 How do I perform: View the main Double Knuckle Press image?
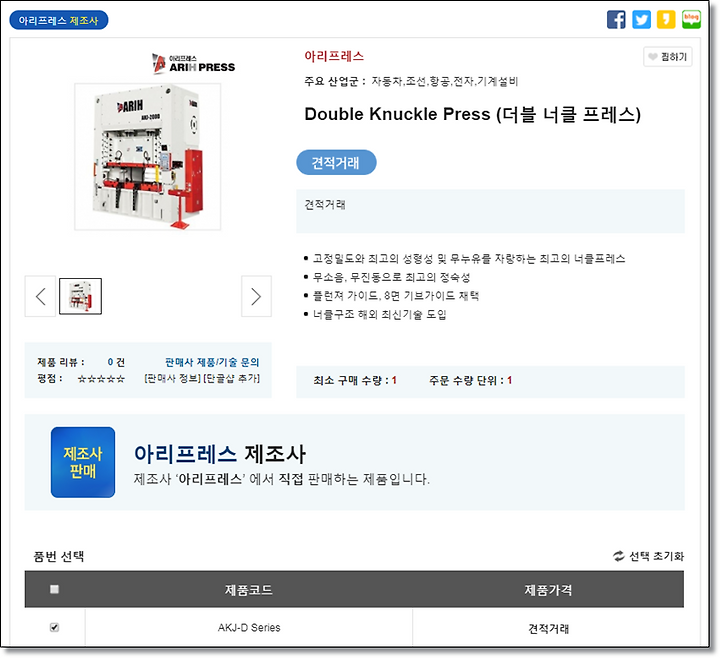click(148, 157)
